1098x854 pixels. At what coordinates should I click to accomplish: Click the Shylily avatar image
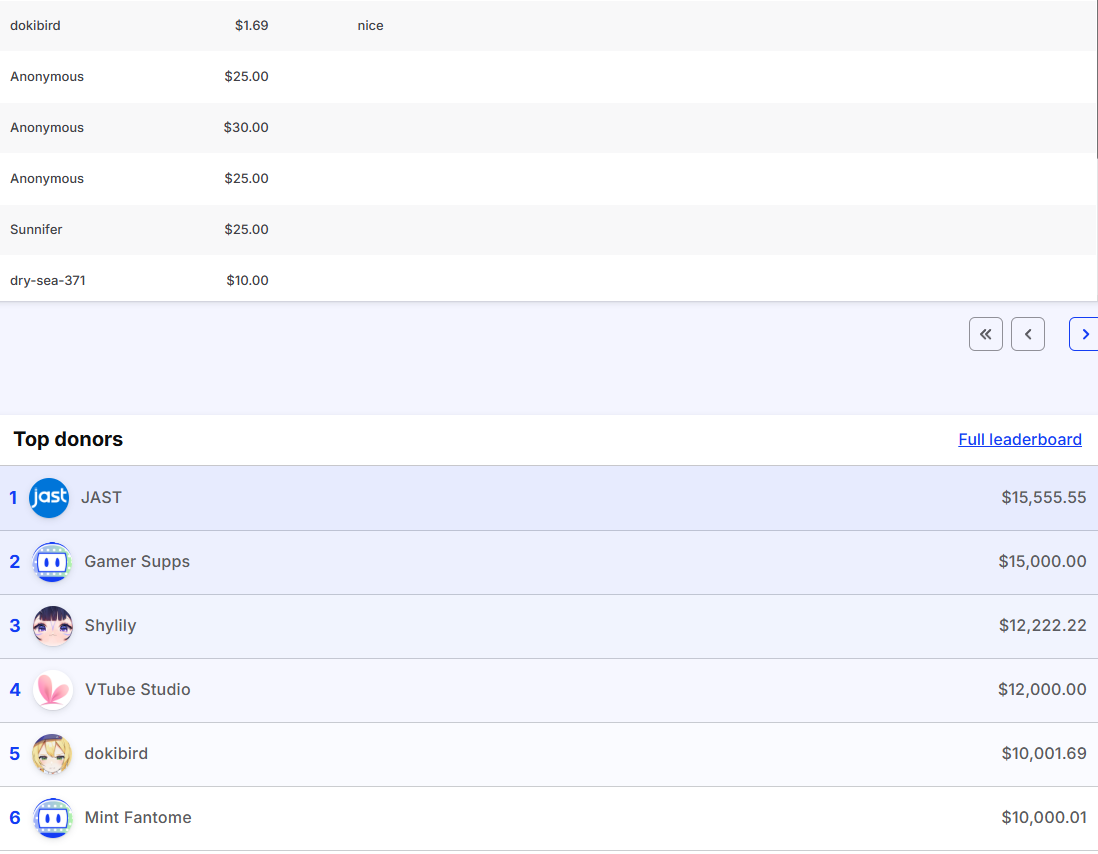click(x=53, y=626)
